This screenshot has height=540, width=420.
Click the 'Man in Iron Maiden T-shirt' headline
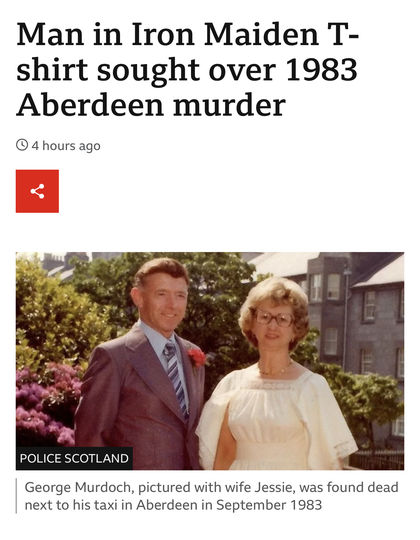tap(188, 69)
